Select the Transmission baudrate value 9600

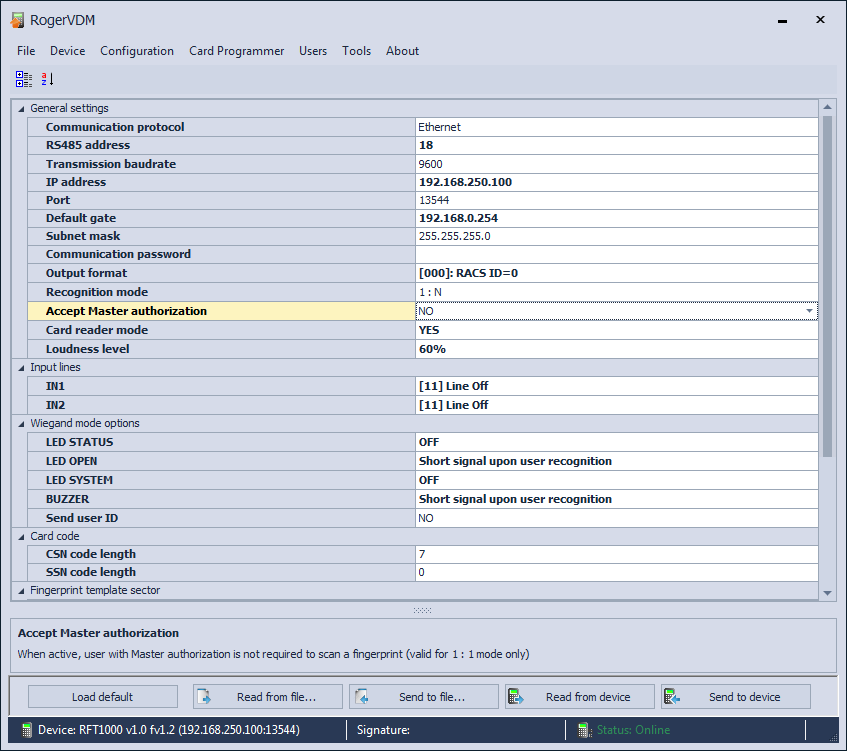coord(617,164)
